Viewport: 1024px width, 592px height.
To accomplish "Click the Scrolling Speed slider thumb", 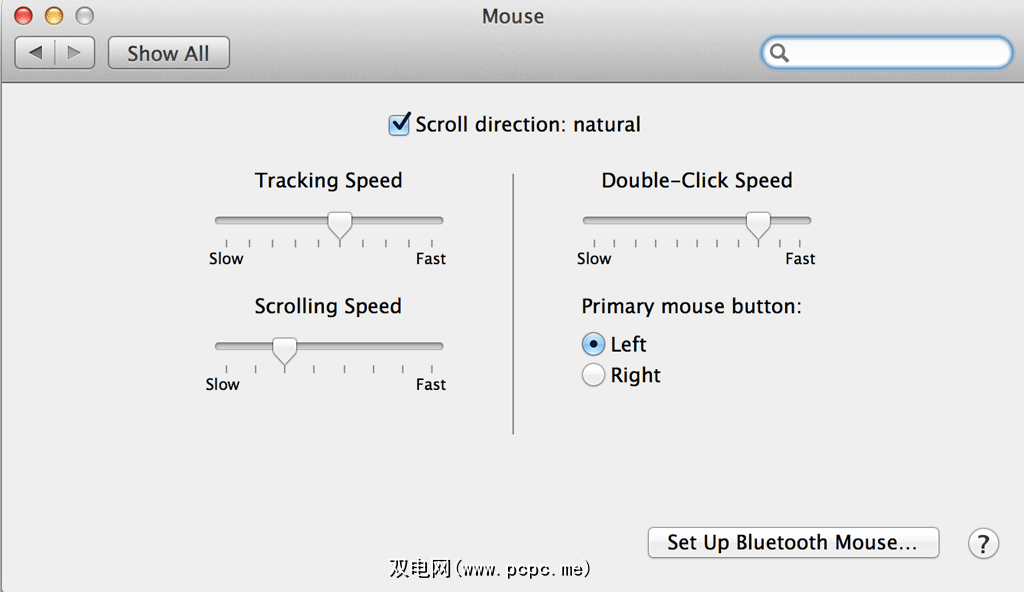I will [285, 350].
